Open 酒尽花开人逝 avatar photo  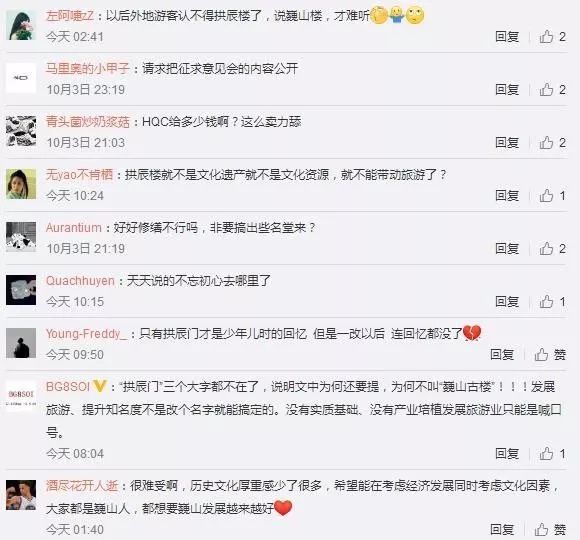(21, 495)
